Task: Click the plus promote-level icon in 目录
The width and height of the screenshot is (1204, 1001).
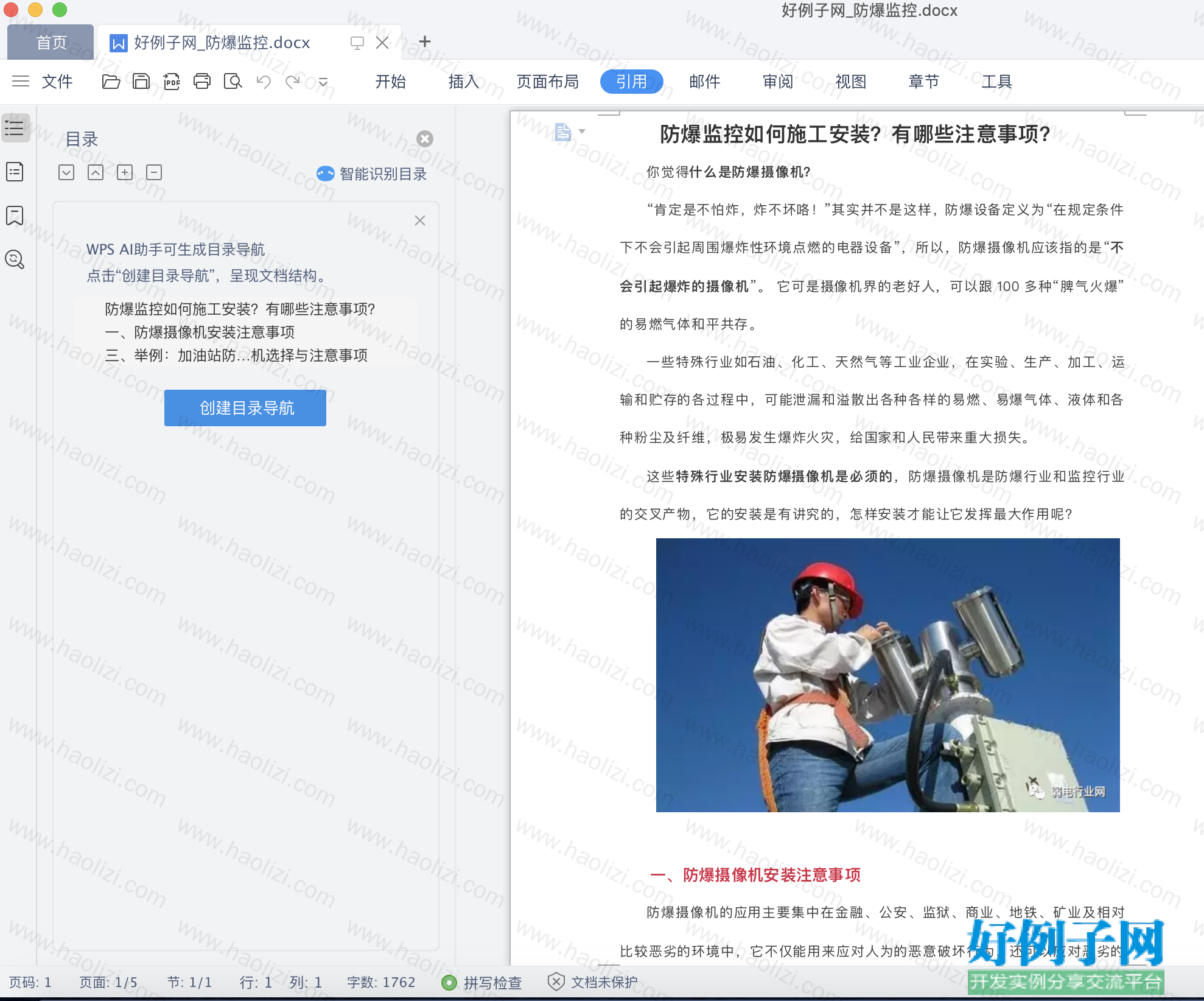Action: pos(125,172)
